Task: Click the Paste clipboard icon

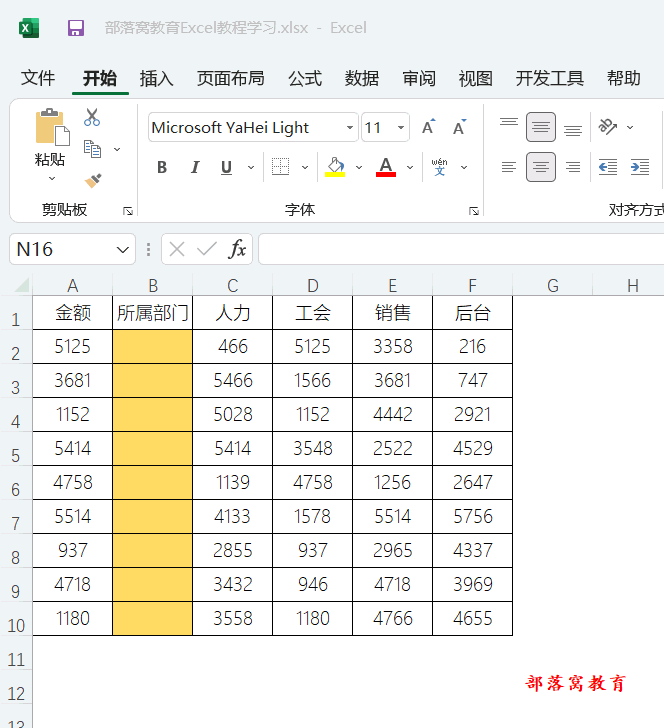Action: coord(52,126)
